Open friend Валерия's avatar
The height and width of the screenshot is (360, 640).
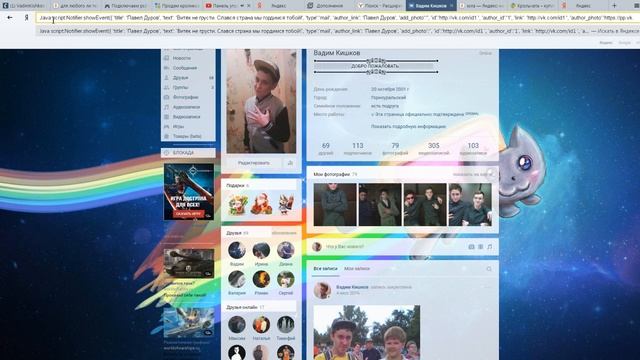pos(237,280)
